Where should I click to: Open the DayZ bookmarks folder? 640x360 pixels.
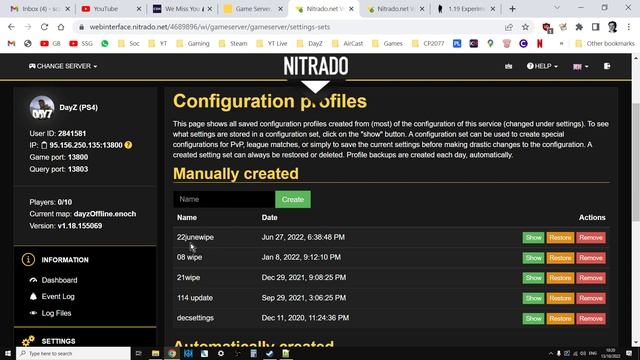click(x=310, y=43)
